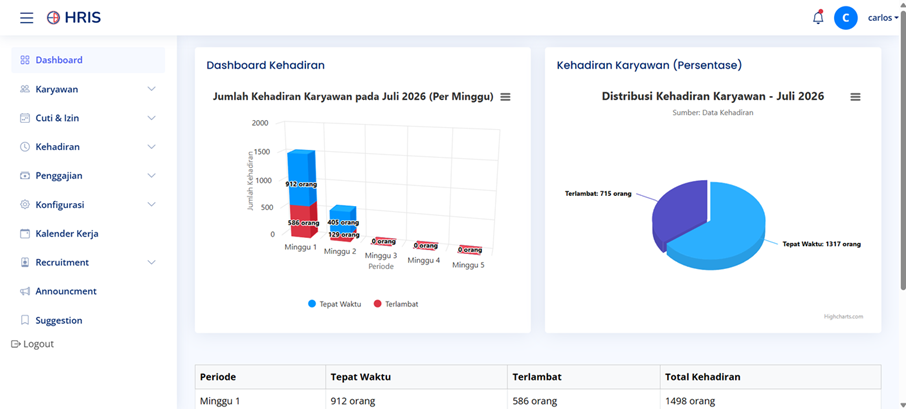
Task: Click the Periode column header
Action: [260, 377]
